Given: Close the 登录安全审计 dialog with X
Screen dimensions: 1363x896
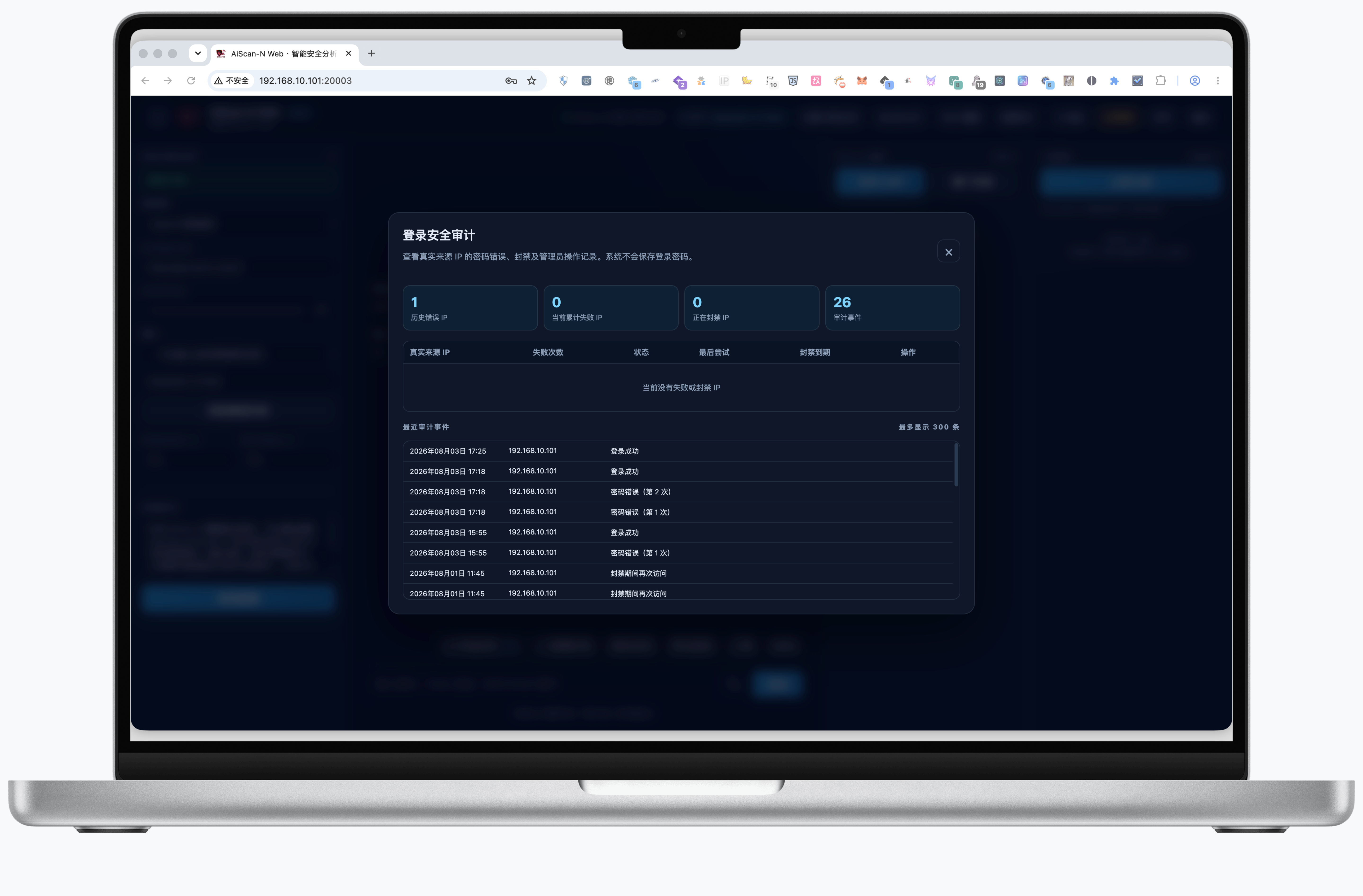Looking at the screenshot, I should click(x=948, y=252).
